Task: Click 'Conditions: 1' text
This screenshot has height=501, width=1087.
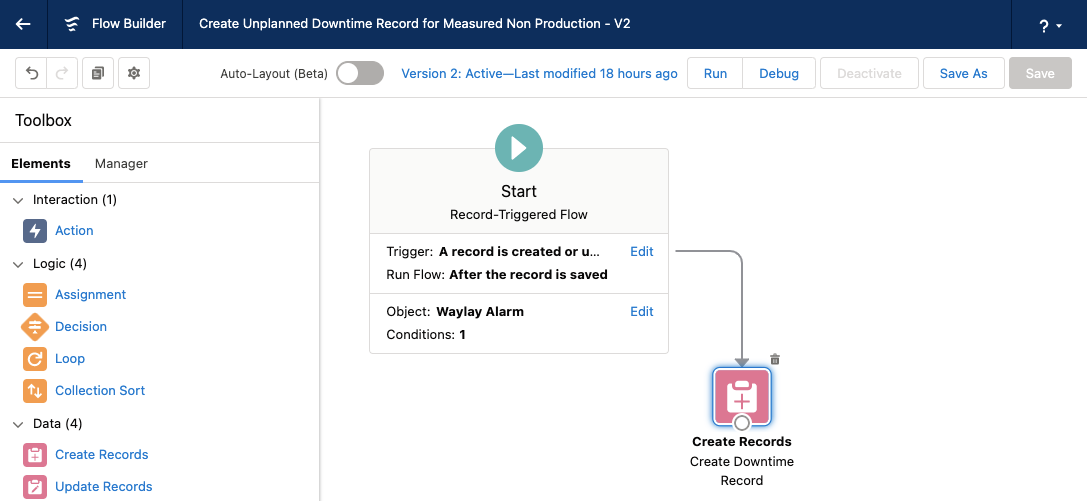Action: pyautogui.click(x=426, y=335)
